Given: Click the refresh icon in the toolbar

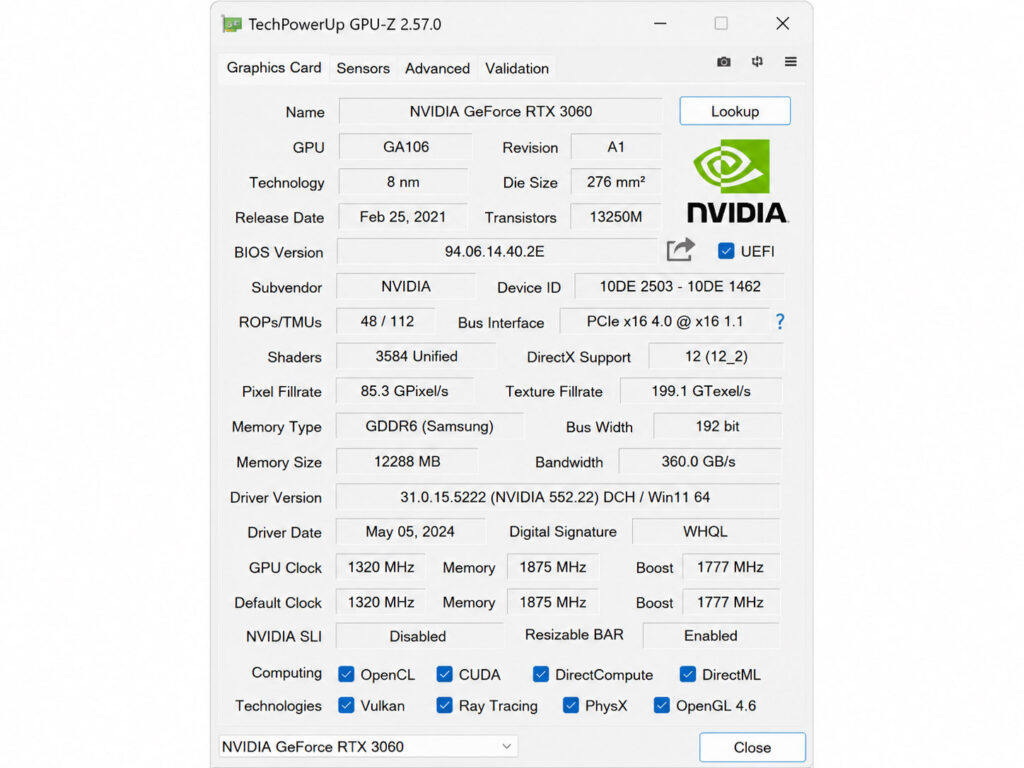Looking at the screenshot, I should [x=757, y=61].
